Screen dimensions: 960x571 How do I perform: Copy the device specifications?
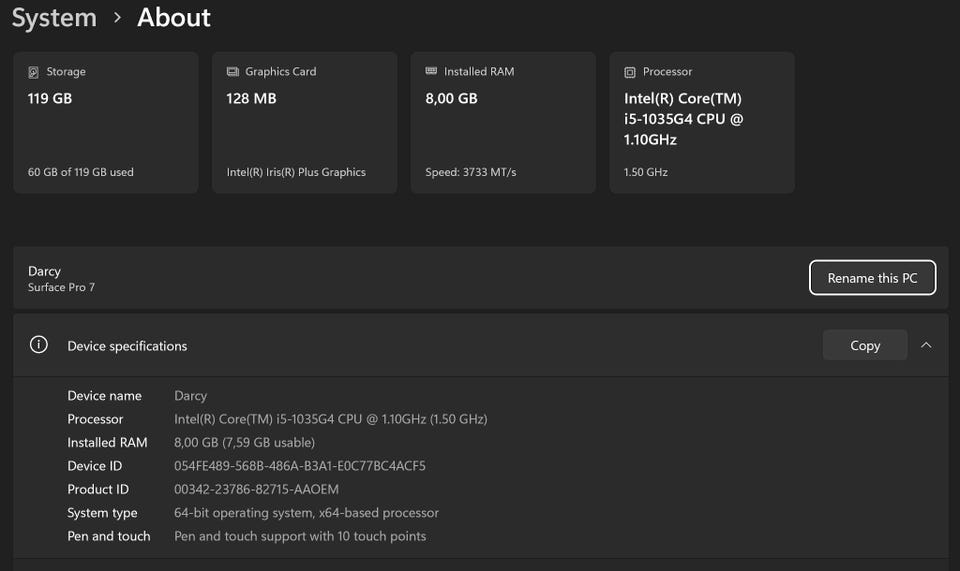[865, 345]
